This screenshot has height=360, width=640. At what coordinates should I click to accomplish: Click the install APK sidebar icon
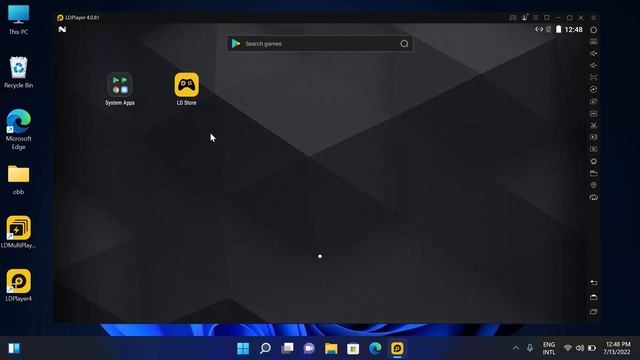(x=593, y=113)
